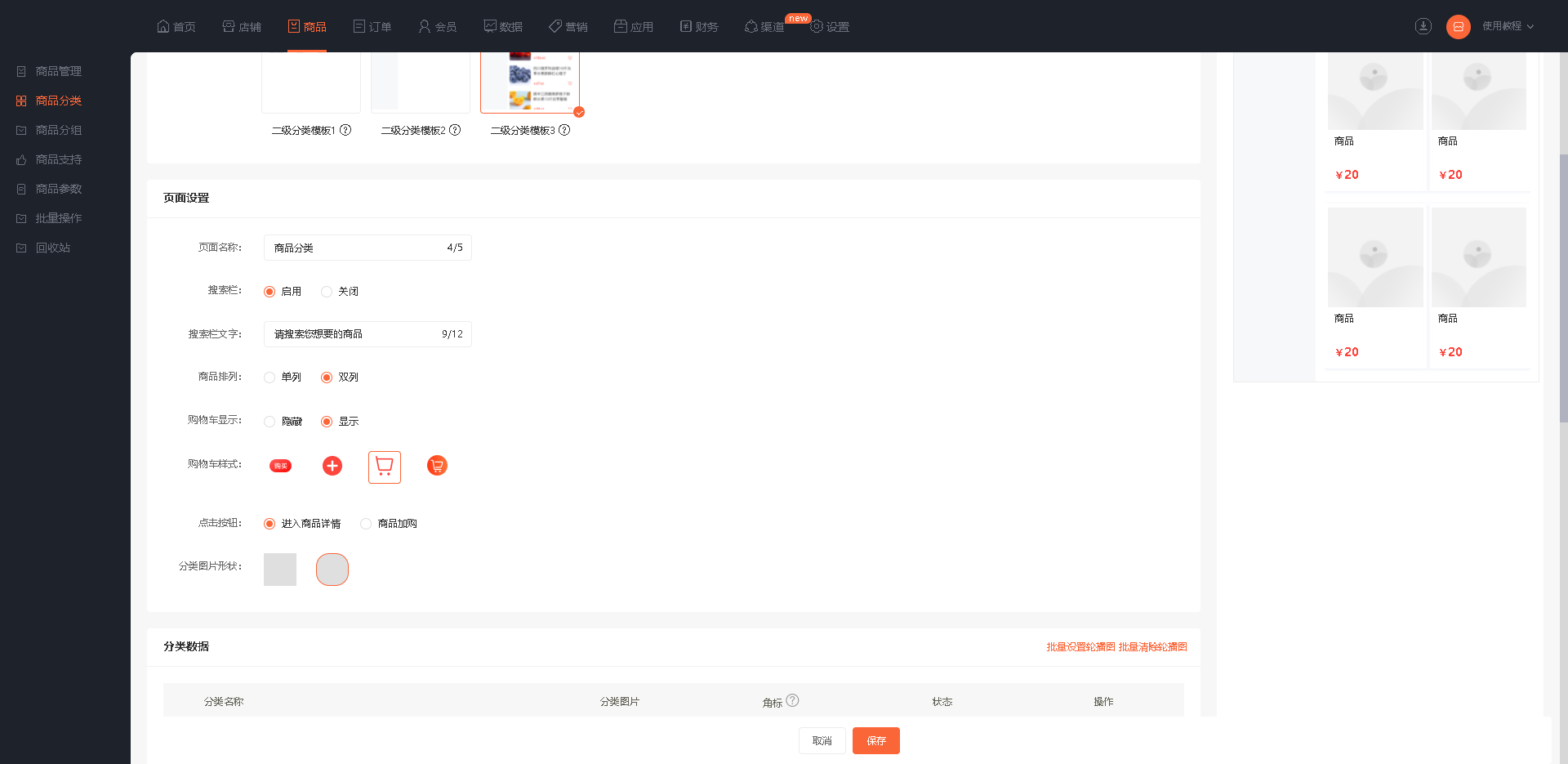Open 店铺 in top navigation
Viewport: 1568px width, 764px height.
[x=242, y=27]
